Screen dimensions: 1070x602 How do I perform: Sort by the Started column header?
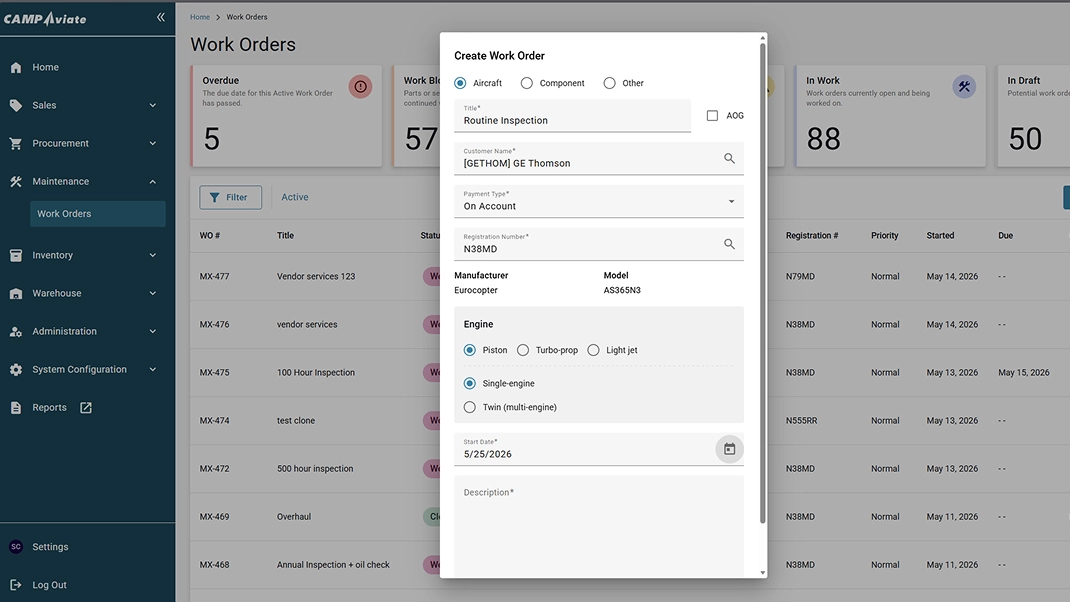coord(940,235)
